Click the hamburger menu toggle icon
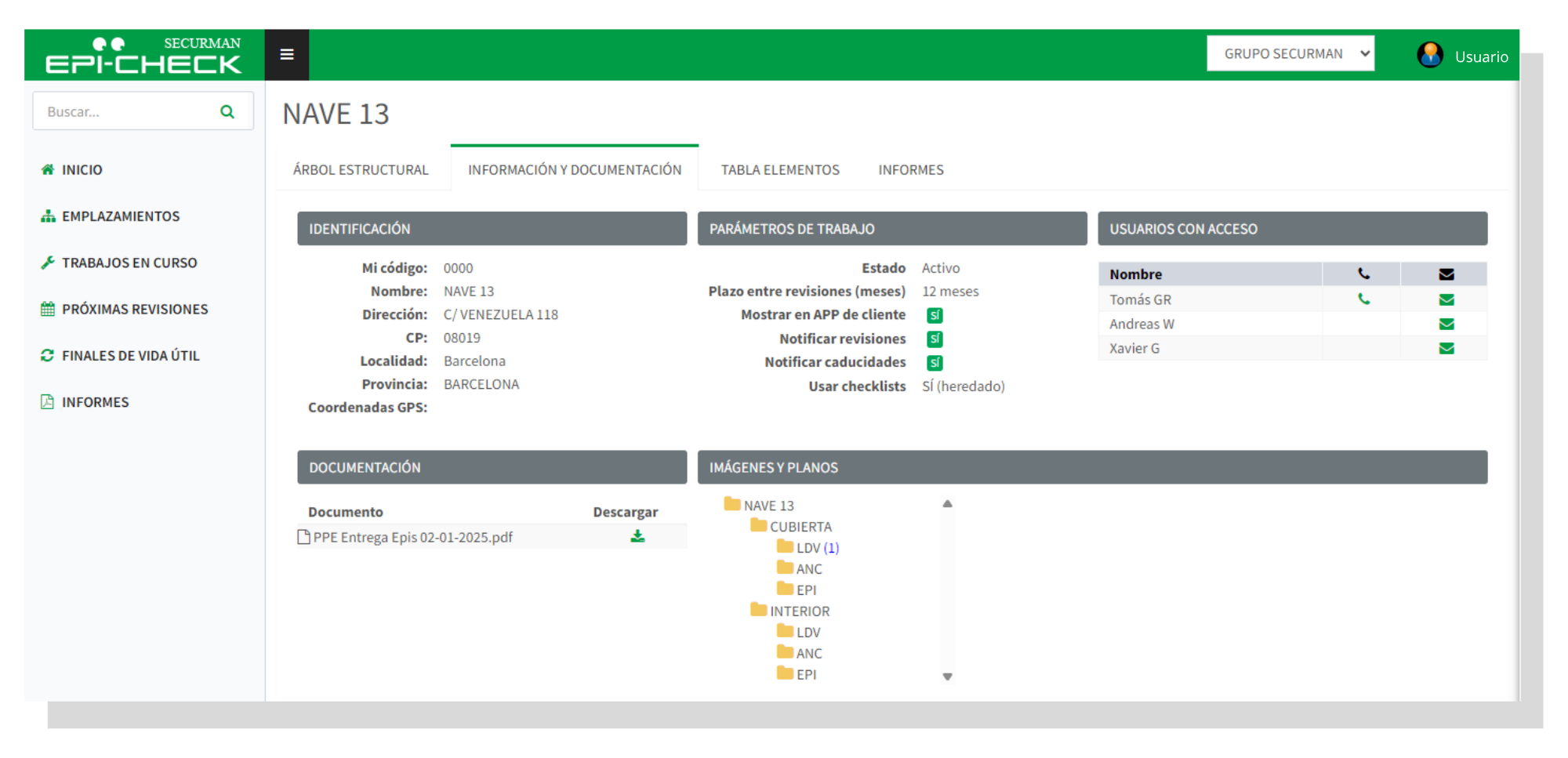Screen dimensions: 1568x758 coord(287,55)
